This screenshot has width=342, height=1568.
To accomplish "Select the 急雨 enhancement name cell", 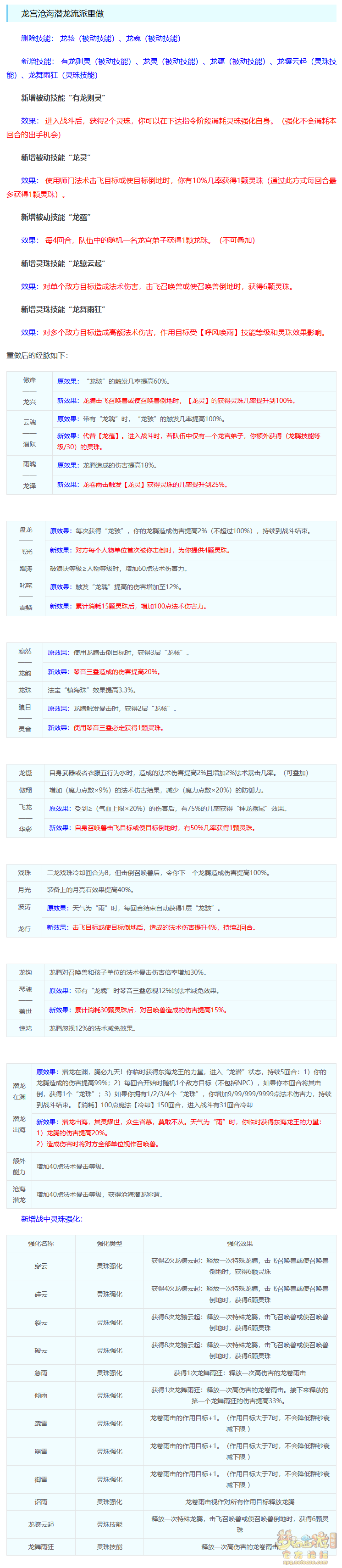I will tap(41, 1373).
